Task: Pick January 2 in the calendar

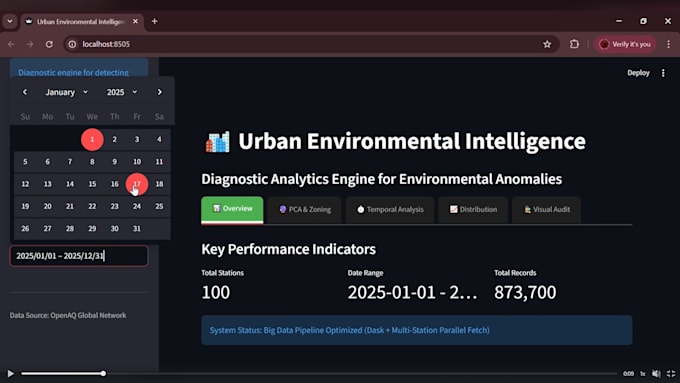Action: (114, 140)
